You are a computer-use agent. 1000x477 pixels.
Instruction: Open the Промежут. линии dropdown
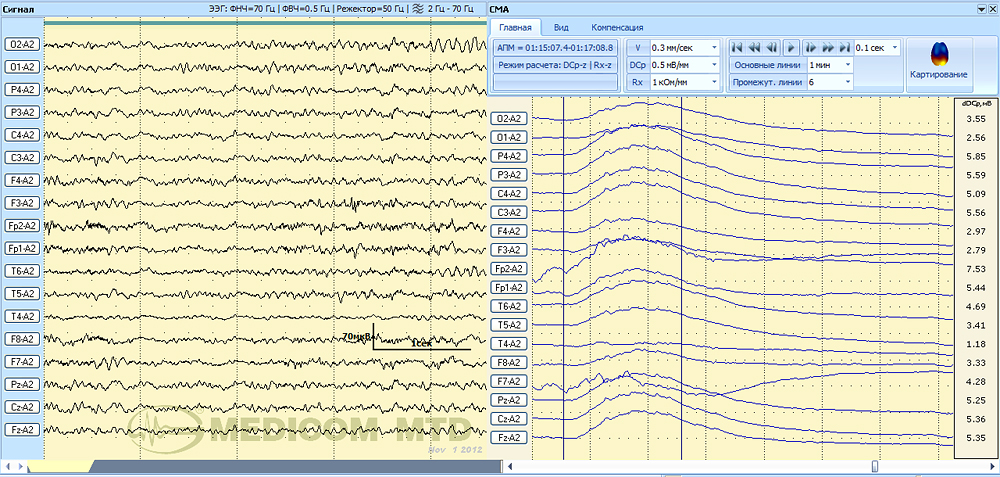click(848, 82)
